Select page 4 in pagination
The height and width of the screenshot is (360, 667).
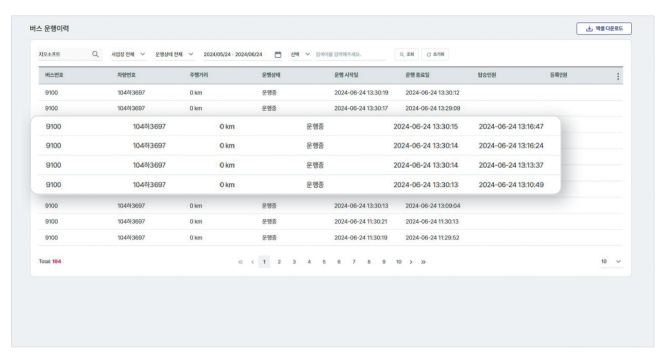pyautogui.click(x=309, y=262)
